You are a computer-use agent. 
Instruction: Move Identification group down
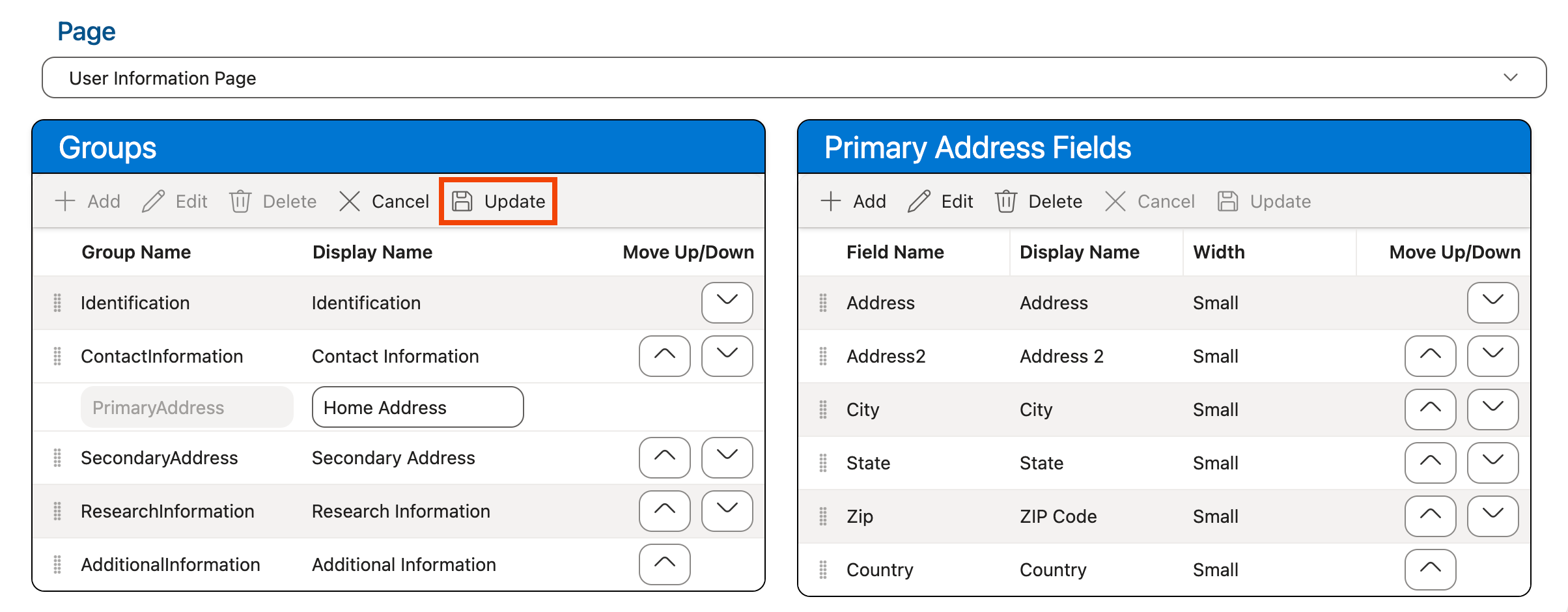(727, 302)
